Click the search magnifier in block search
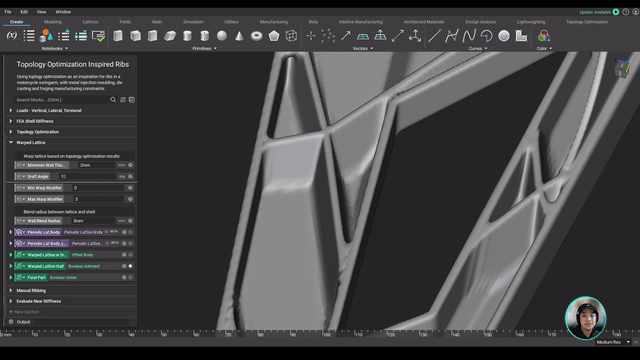Screen dimensions: 640x360 pos(113,100)
